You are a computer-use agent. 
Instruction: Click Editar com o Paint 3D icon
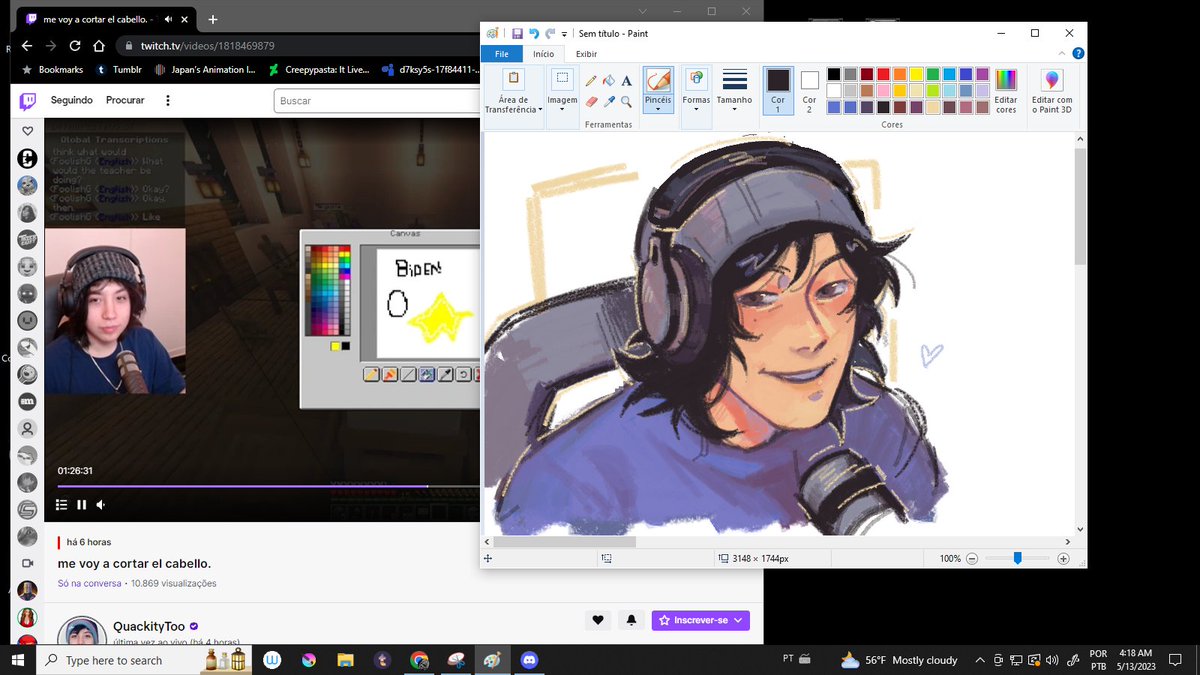[x=1052, y=80]
